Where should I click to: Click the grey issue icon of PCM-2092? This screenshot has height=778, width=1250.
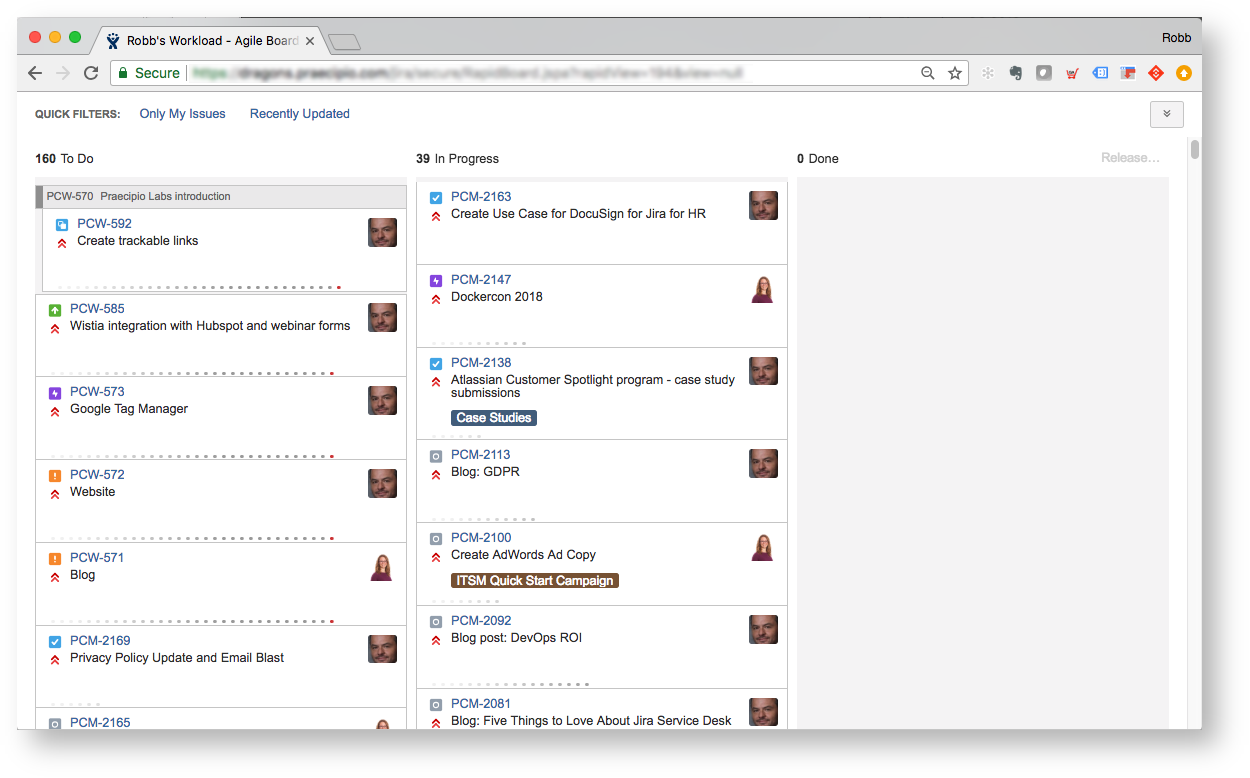click(x=436, y=622)
